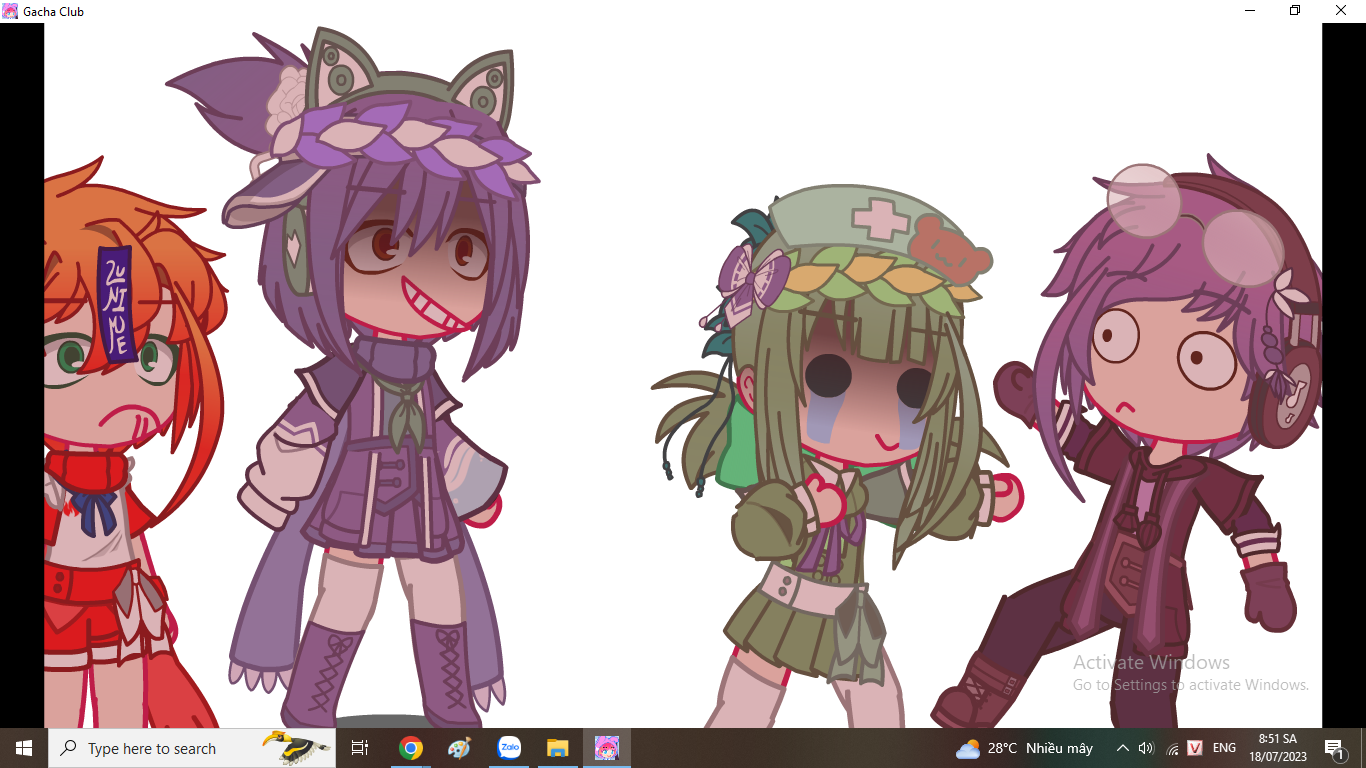Viewport: 1366px width, 768px height.
Task: Open Task View from the taskbar
Action: 360,748
